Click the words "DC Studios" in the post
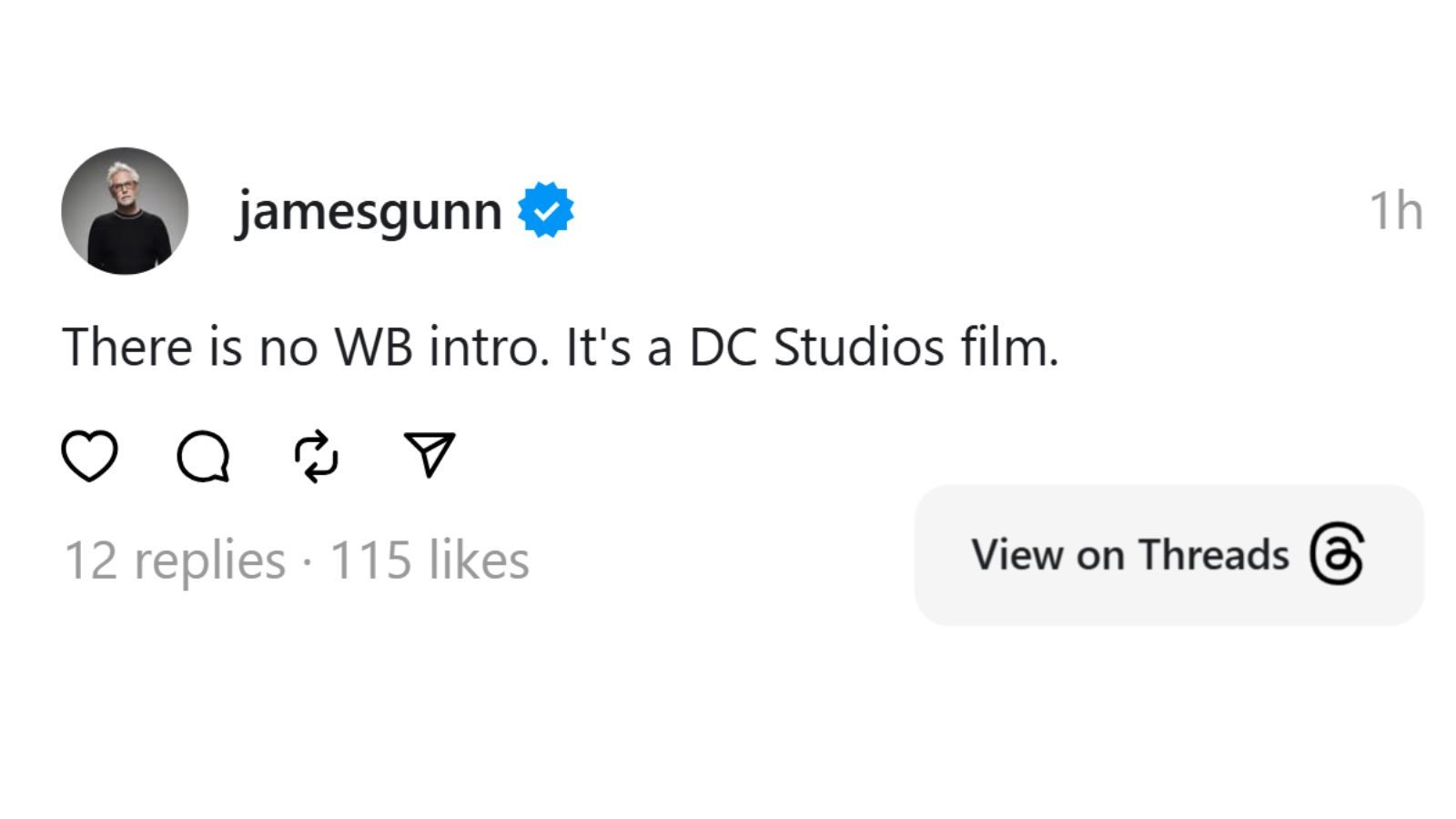Screen dimensions: 1456x819 [816, 348]
